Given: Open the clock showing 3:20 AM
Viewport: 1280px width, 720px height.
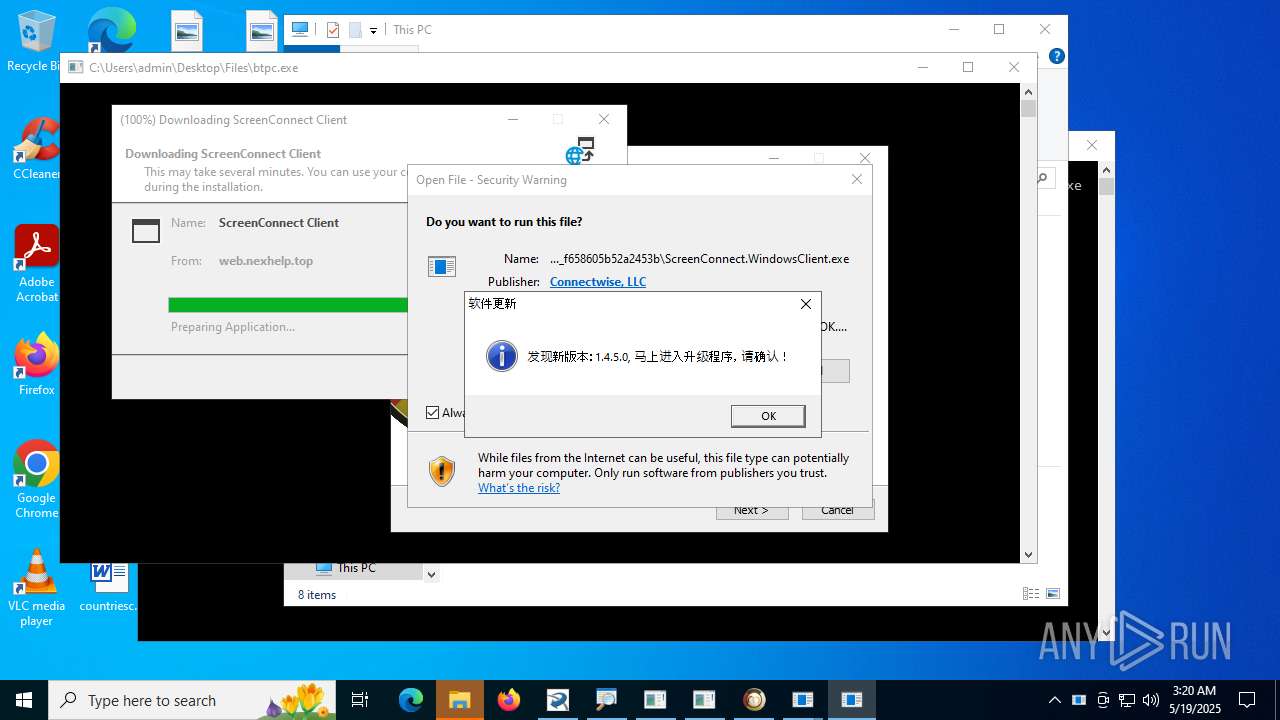Looking at the screenshot, I should coord(1195,700).
